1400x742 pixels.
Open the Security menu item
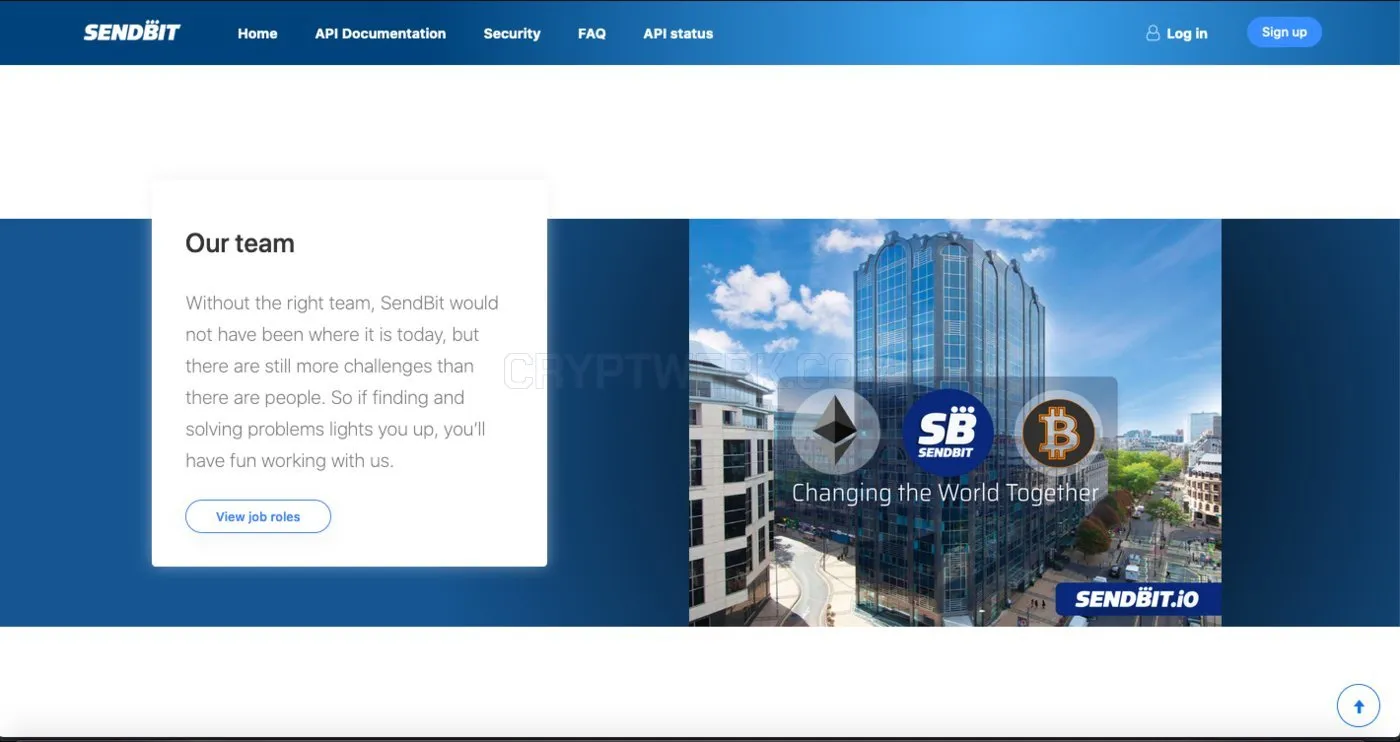[x=512, y=33]
